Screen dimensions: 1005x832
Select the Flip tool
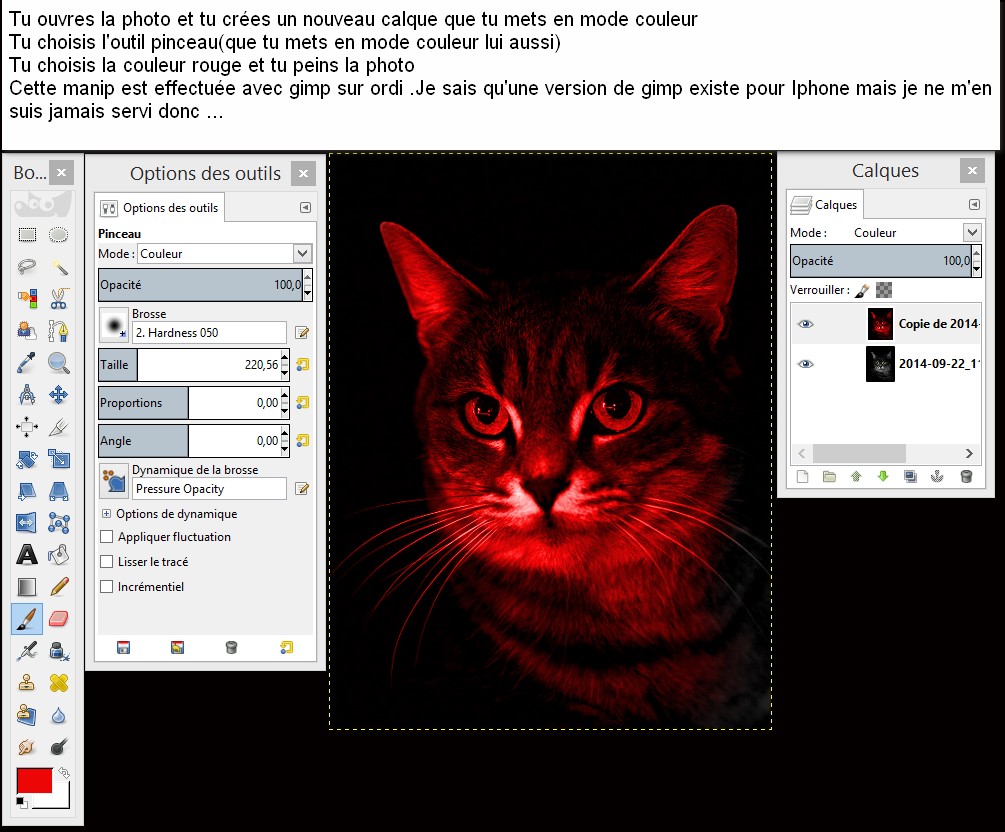pyautogui.click(x=27, y=523)
